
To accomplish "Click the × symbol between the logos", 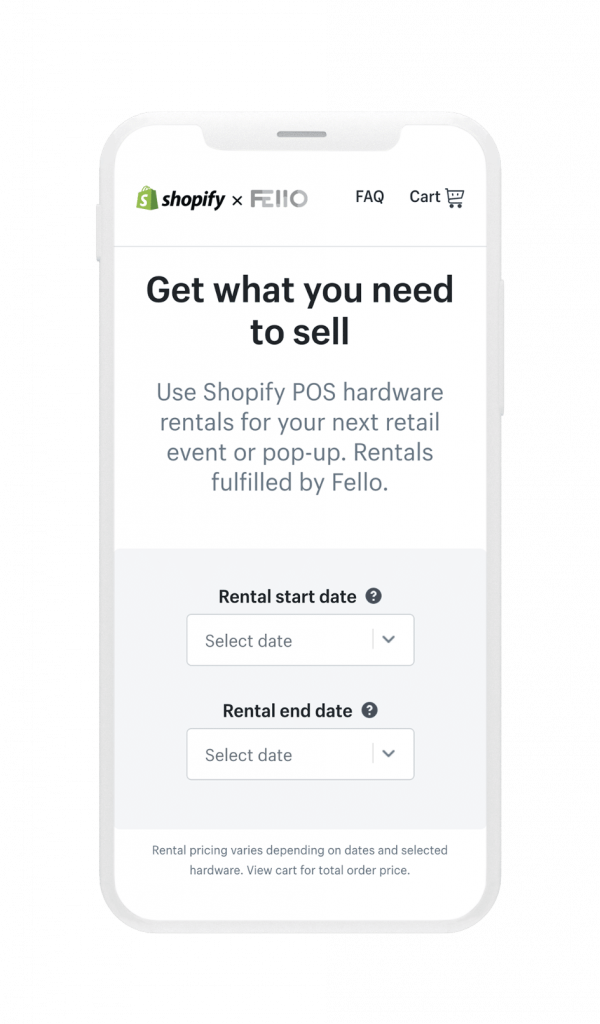I will [x=237, y=200].
